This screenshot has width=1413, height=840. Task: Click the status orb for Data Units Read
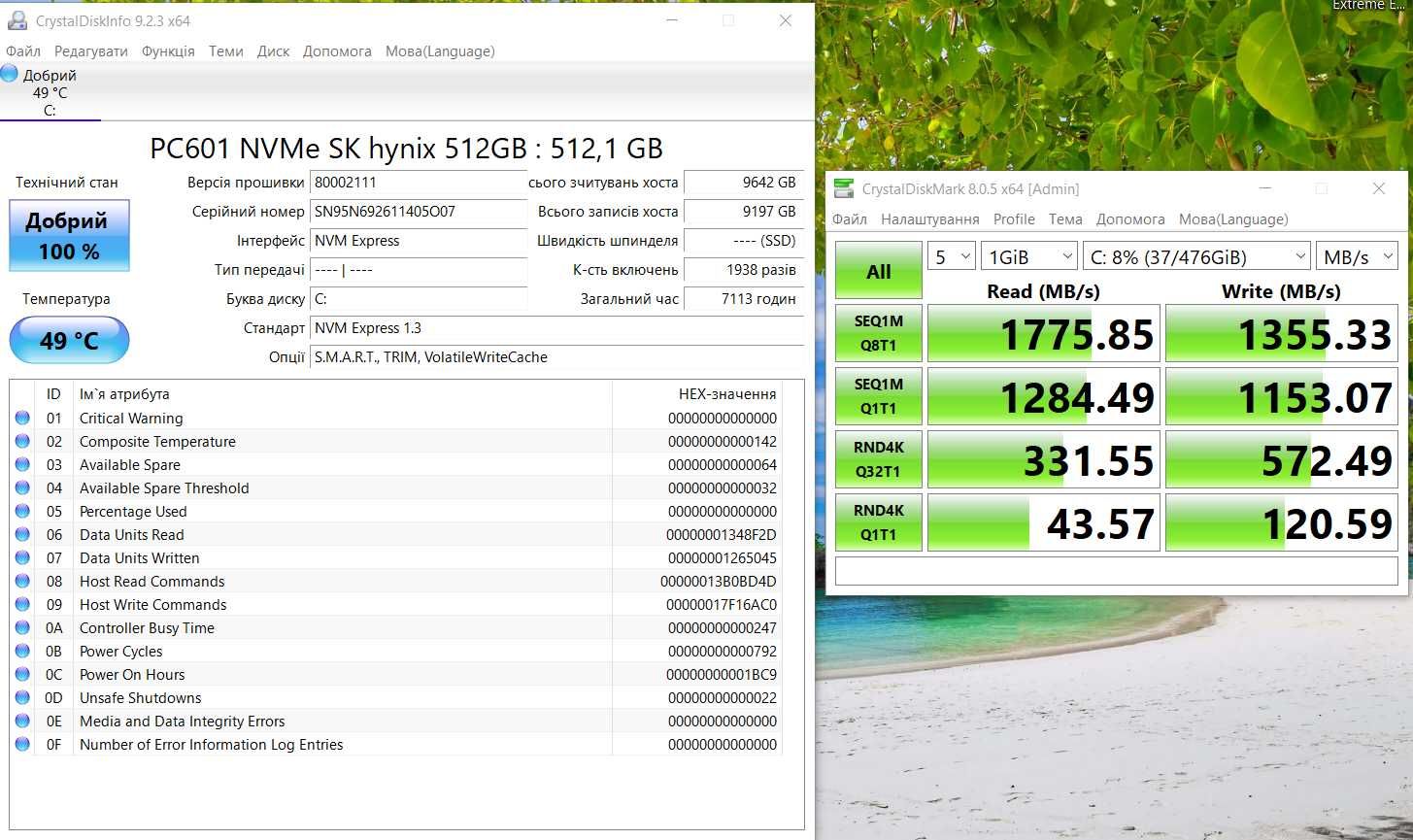(22, 535)
